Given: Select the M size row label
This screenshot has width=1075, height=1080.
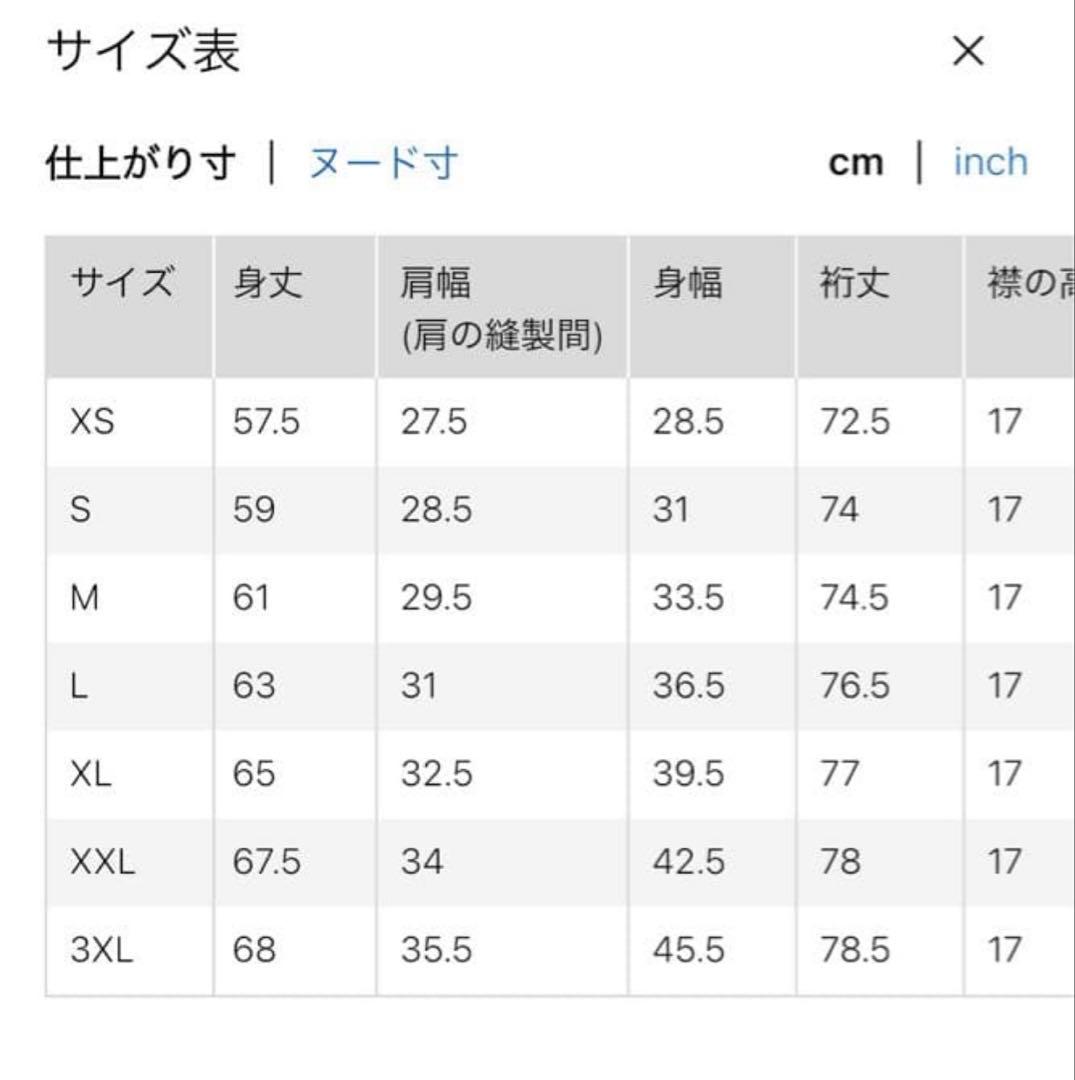Looking at the screenshot, I should pyautogui.click(x=86, y=598).
